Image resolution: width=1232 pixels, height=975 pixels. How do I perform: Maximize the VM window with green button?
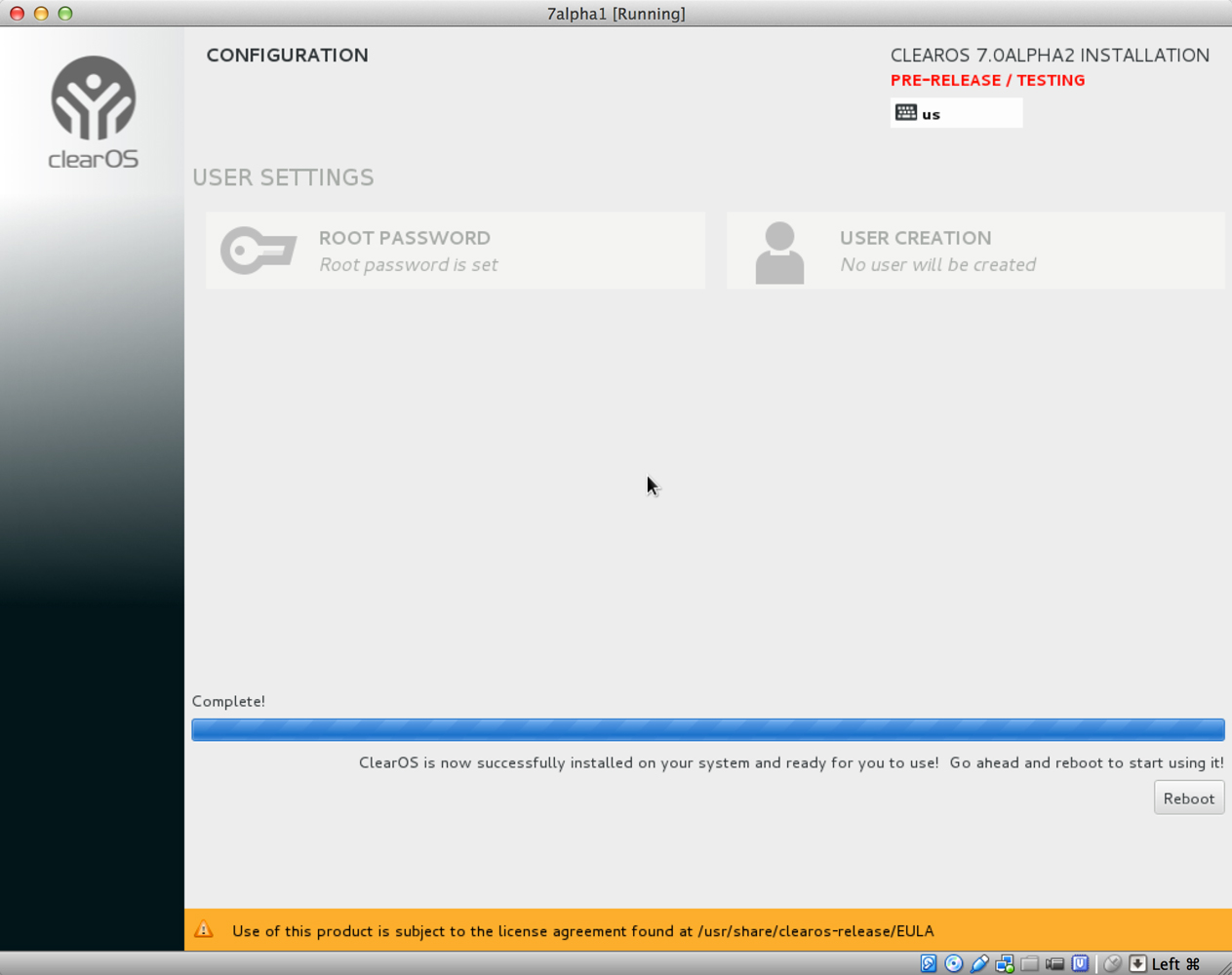65,14
